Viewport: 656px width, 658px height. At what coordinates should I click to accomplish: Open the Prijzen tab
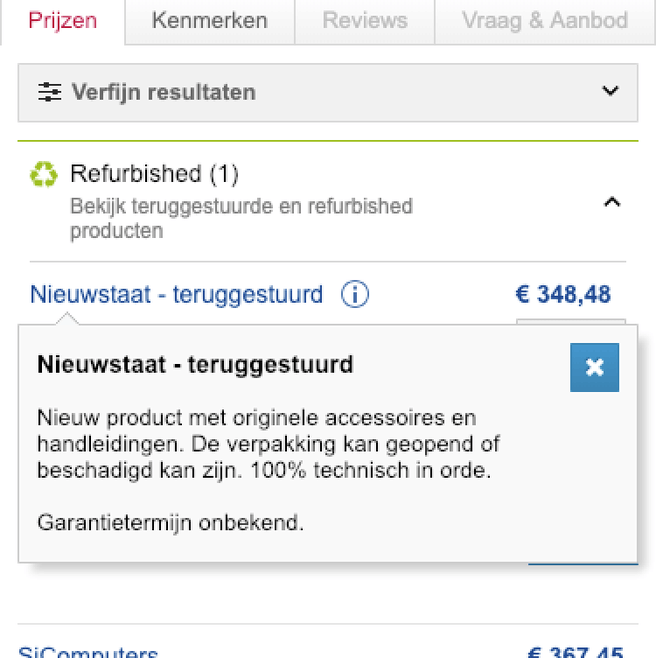click(x=63, y=21)
